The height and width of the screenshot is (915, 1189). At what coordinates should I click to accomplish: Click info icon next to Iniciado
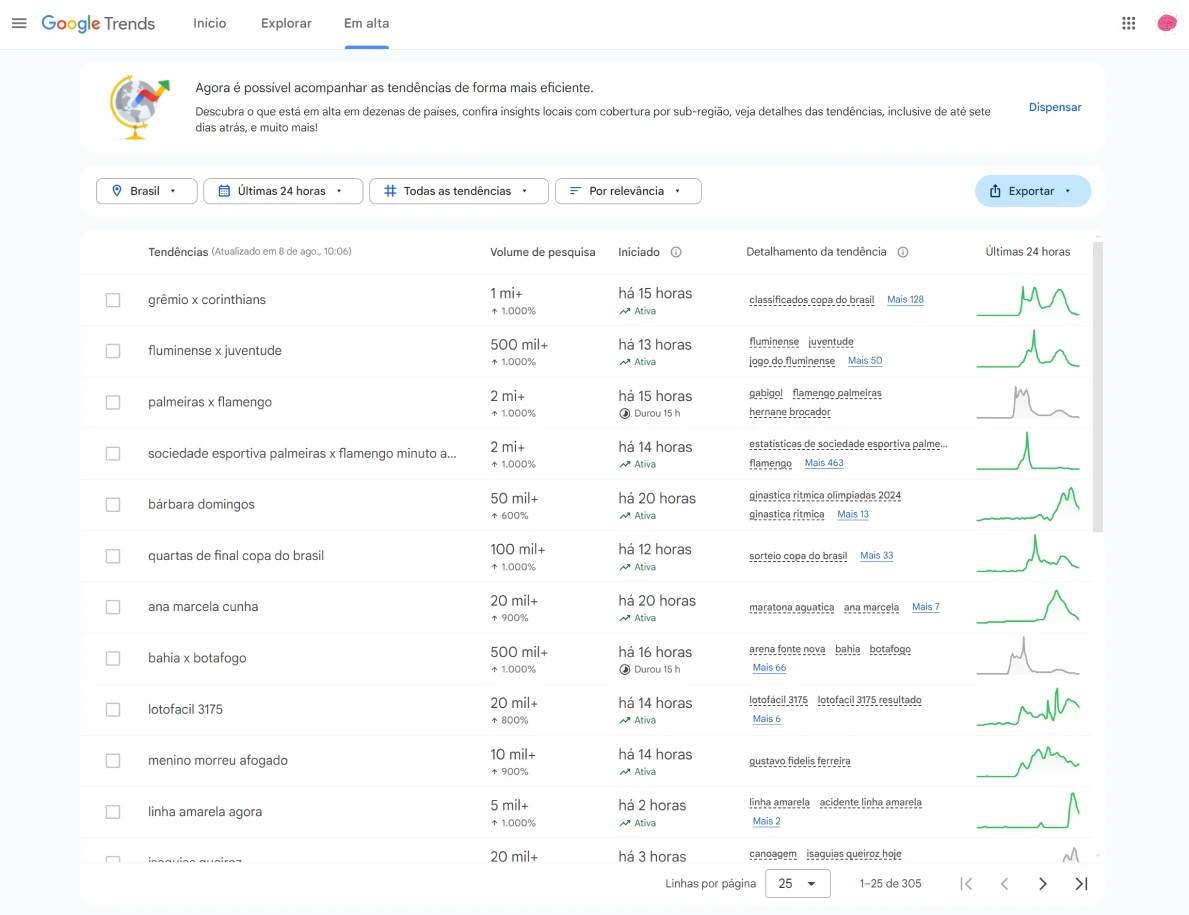[676, 252]
